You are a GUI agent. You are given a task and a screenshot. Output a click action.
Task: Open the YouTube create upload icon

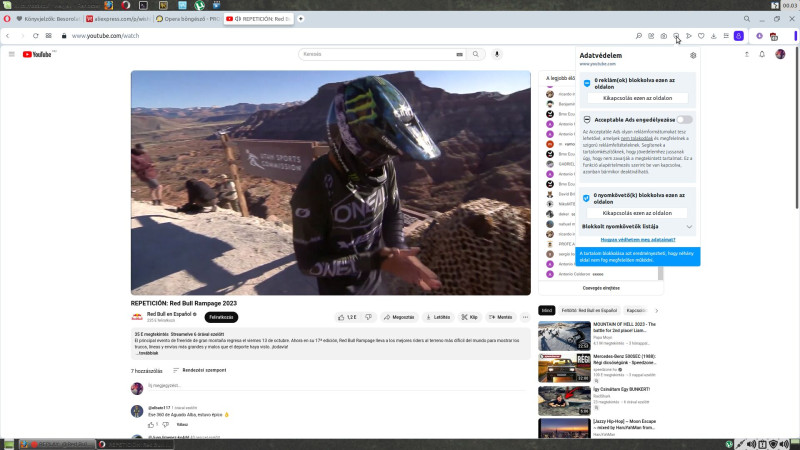(x=746, y=54)
